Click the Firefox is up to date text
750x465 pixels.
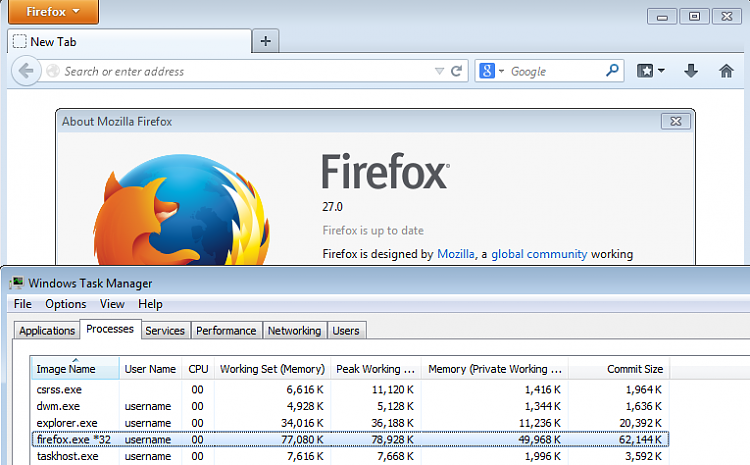pos(373,231)
